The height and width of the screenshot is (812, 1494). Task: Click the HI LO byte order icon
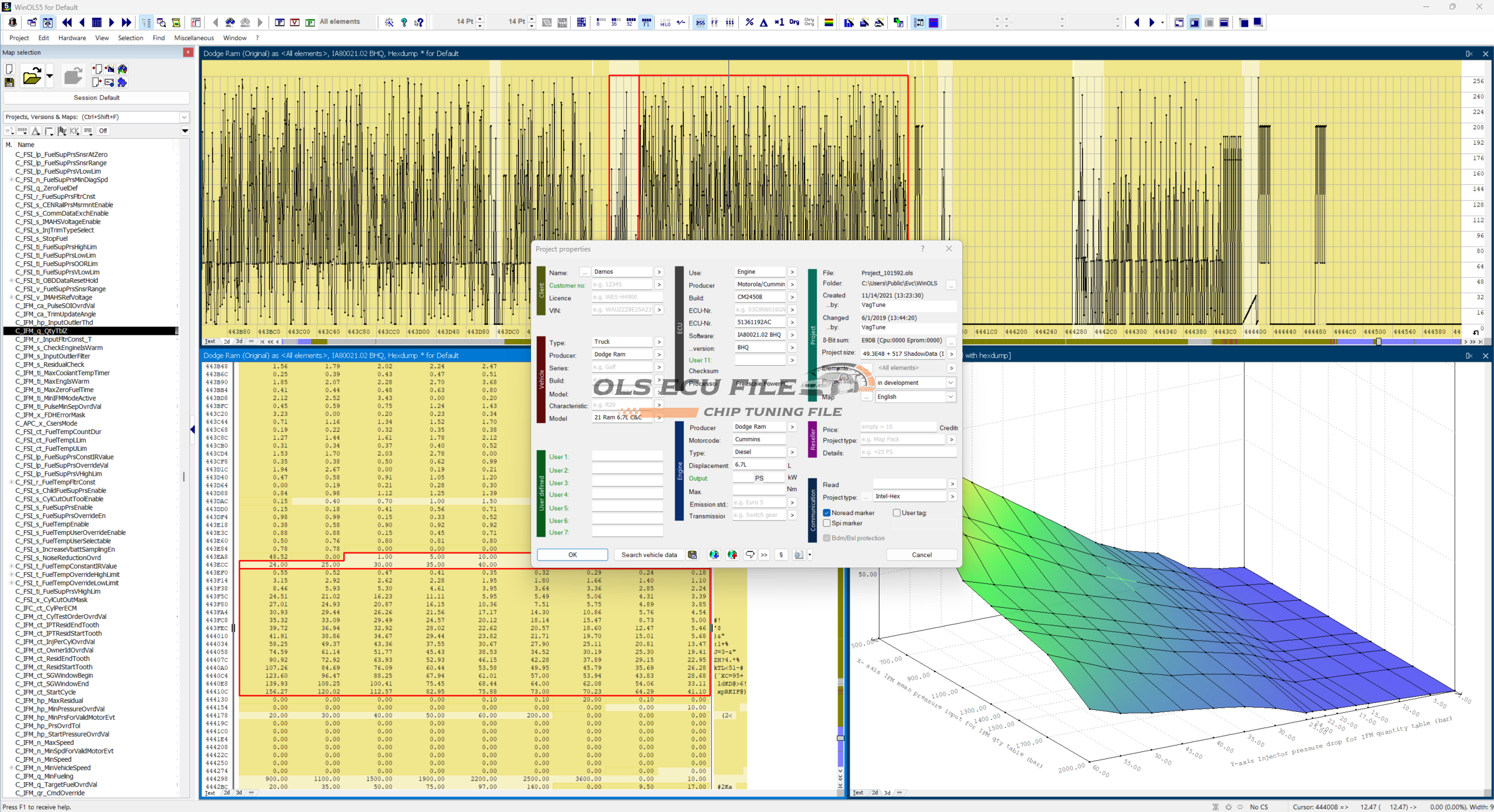(x=665, y=22)
